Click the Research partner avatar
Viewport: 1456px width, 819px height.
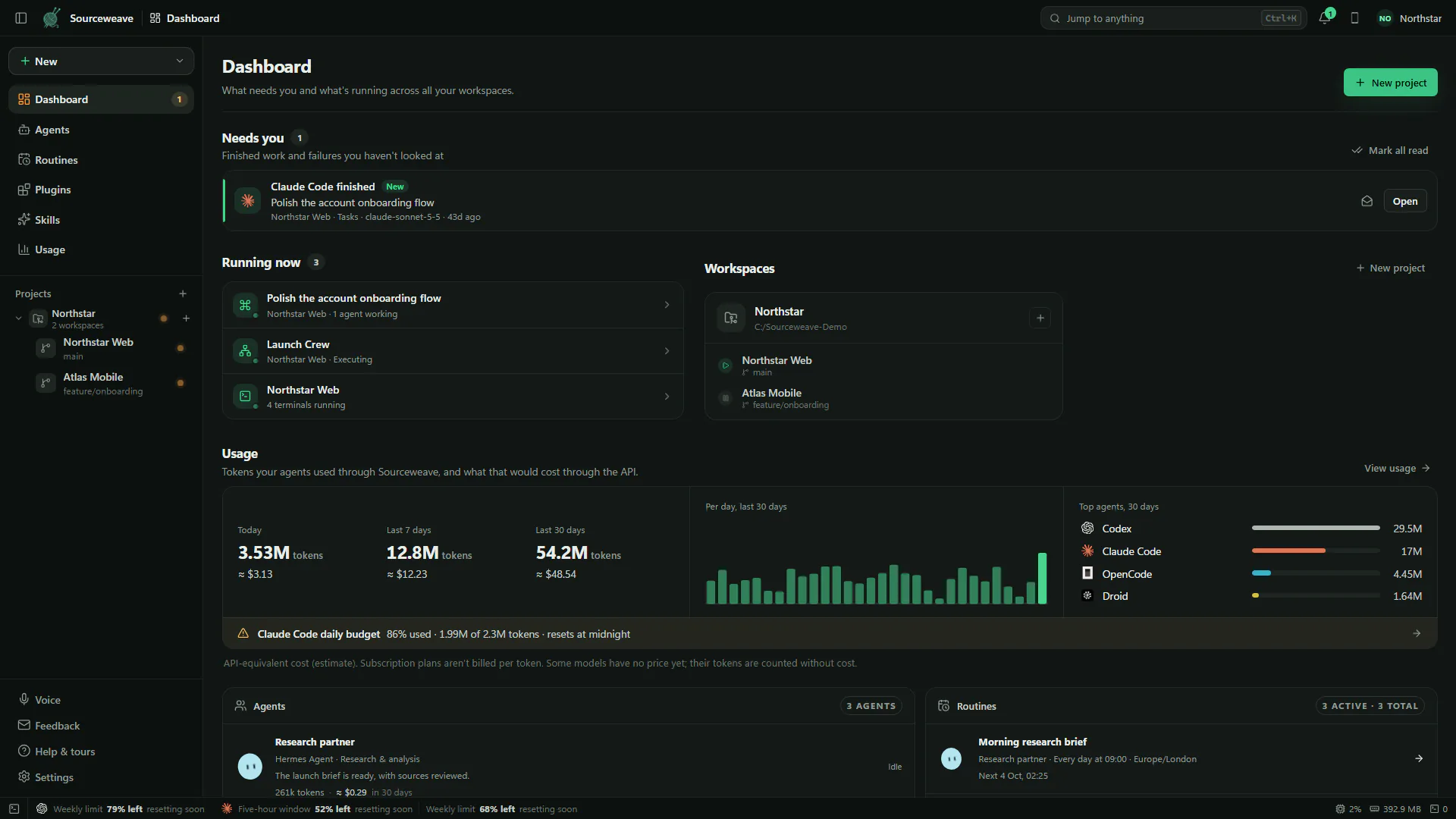pyautogui.click(x=250, y=767)
